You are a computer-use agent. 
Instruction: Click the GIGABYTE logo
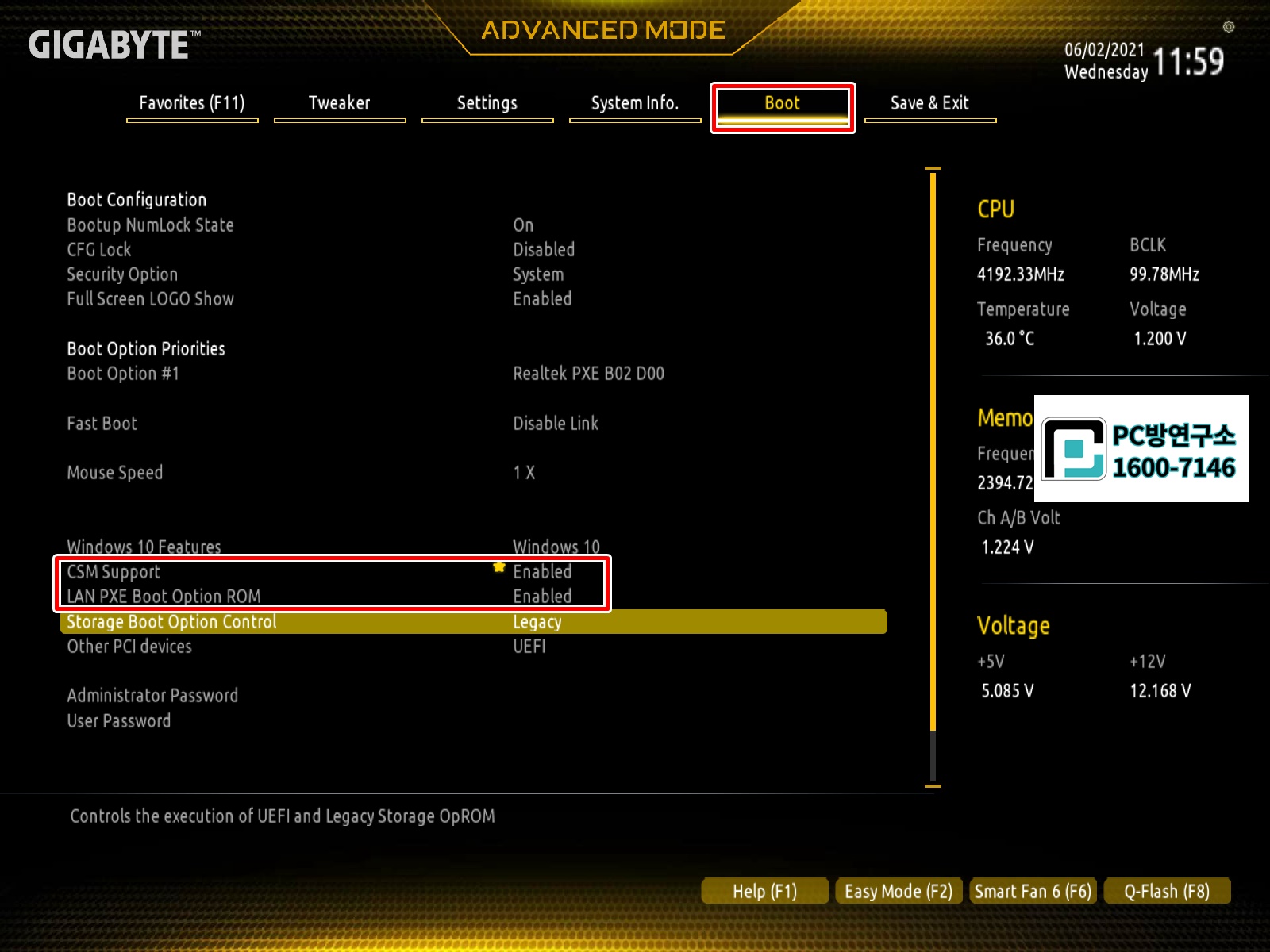tap(114, 44)
